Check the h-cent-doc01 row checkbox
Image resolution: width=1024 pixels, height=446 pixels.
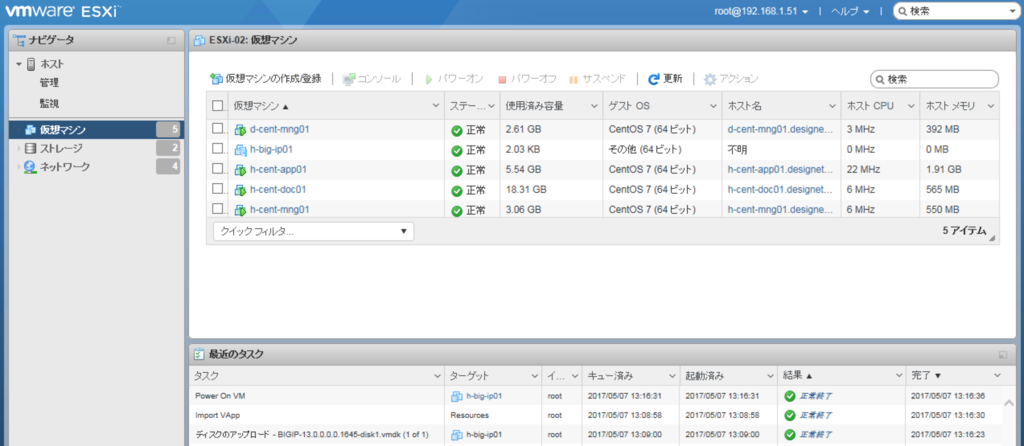(217, 189)
